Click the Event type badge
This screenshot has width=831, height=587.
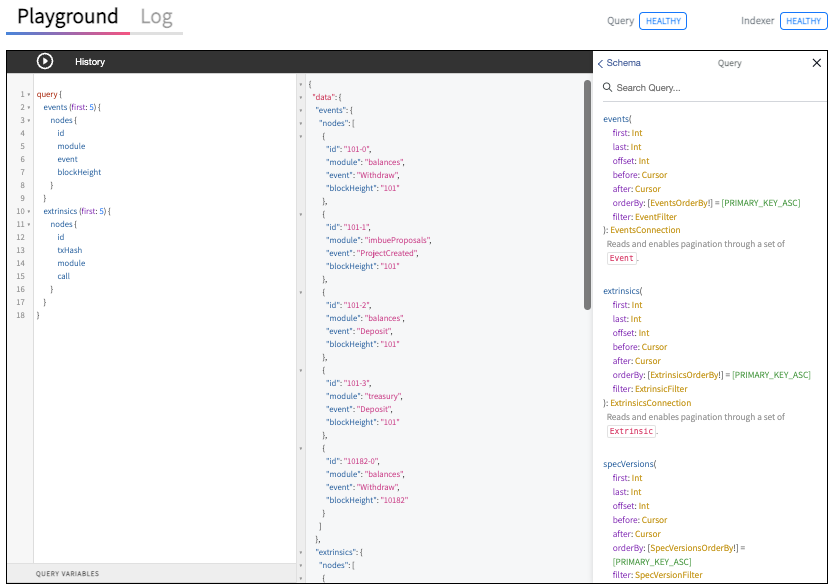tap(621, 258)
